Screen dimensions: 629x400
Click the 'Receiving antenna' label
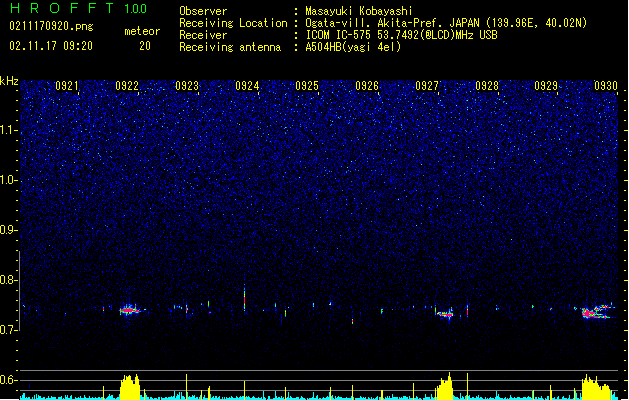pos(230,47)
